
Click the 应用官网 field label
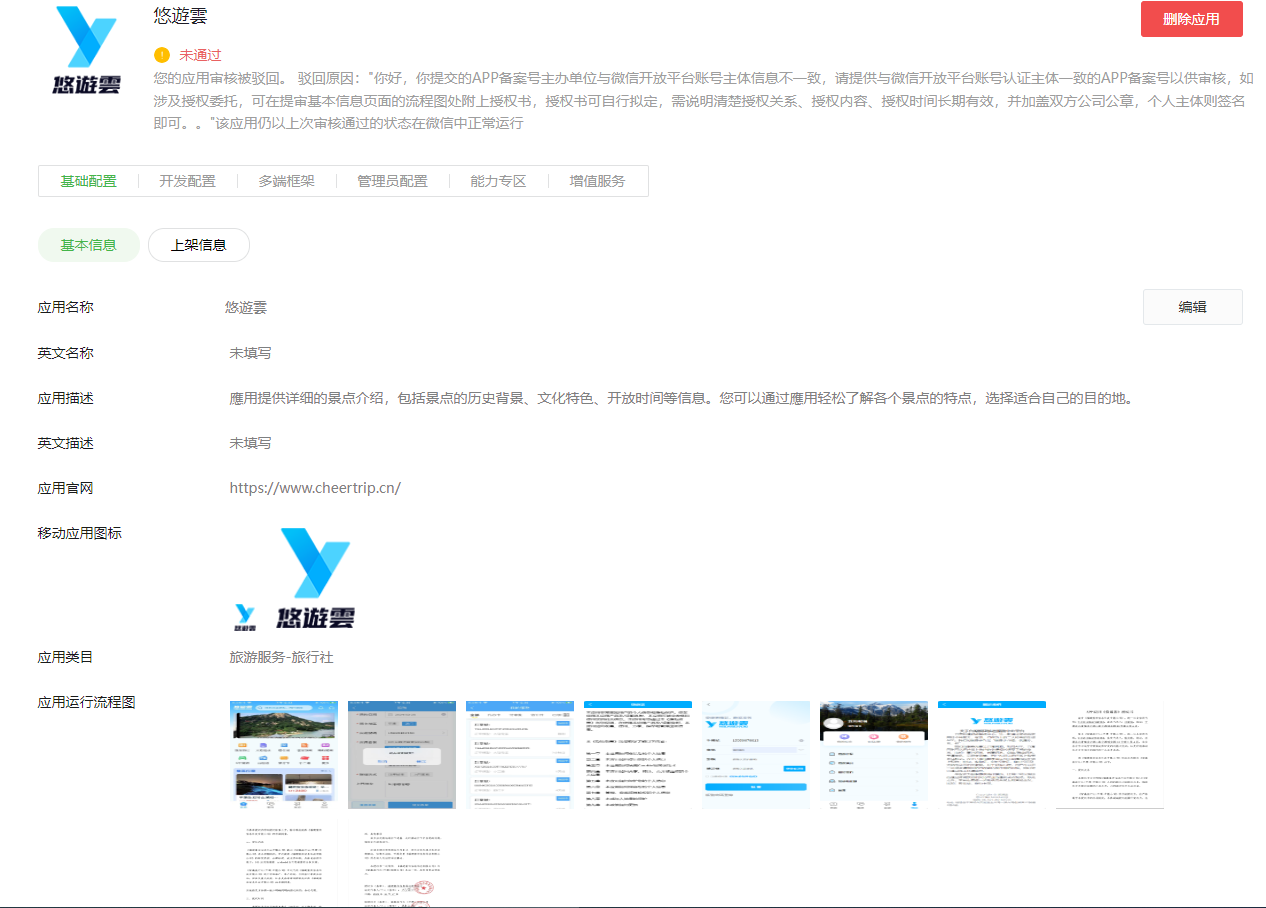tap(66, 488)
